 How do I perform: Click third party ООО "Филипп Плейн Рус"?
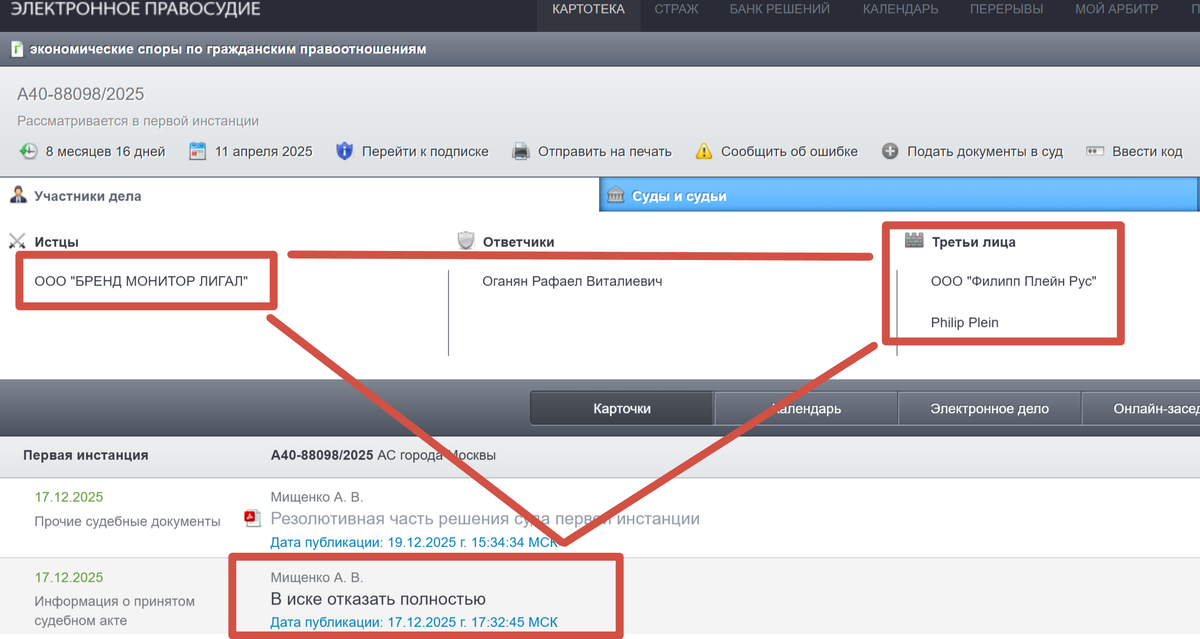[x=1014, y=282]
